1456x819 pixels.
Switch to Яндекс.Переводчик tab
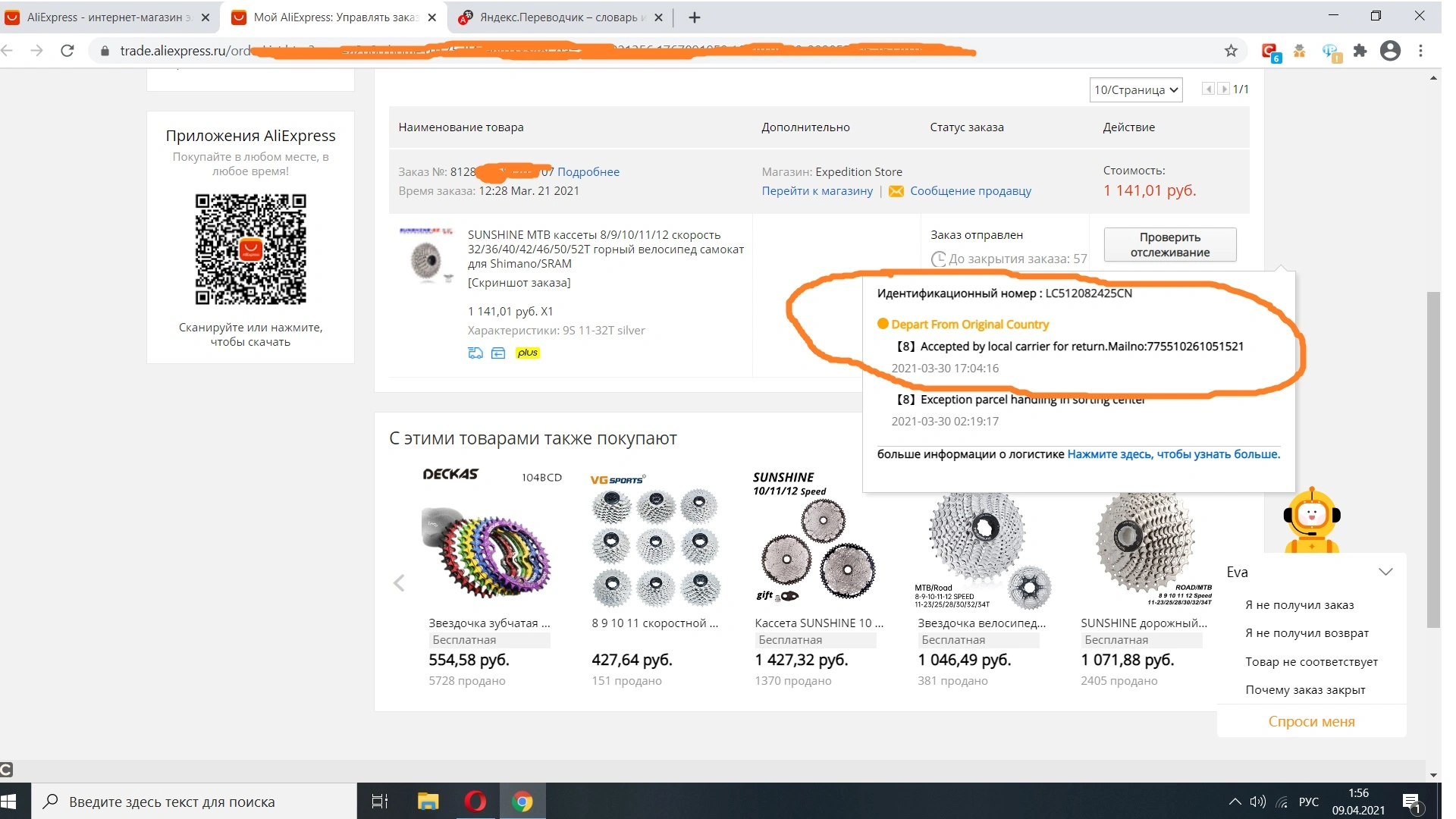561,17
